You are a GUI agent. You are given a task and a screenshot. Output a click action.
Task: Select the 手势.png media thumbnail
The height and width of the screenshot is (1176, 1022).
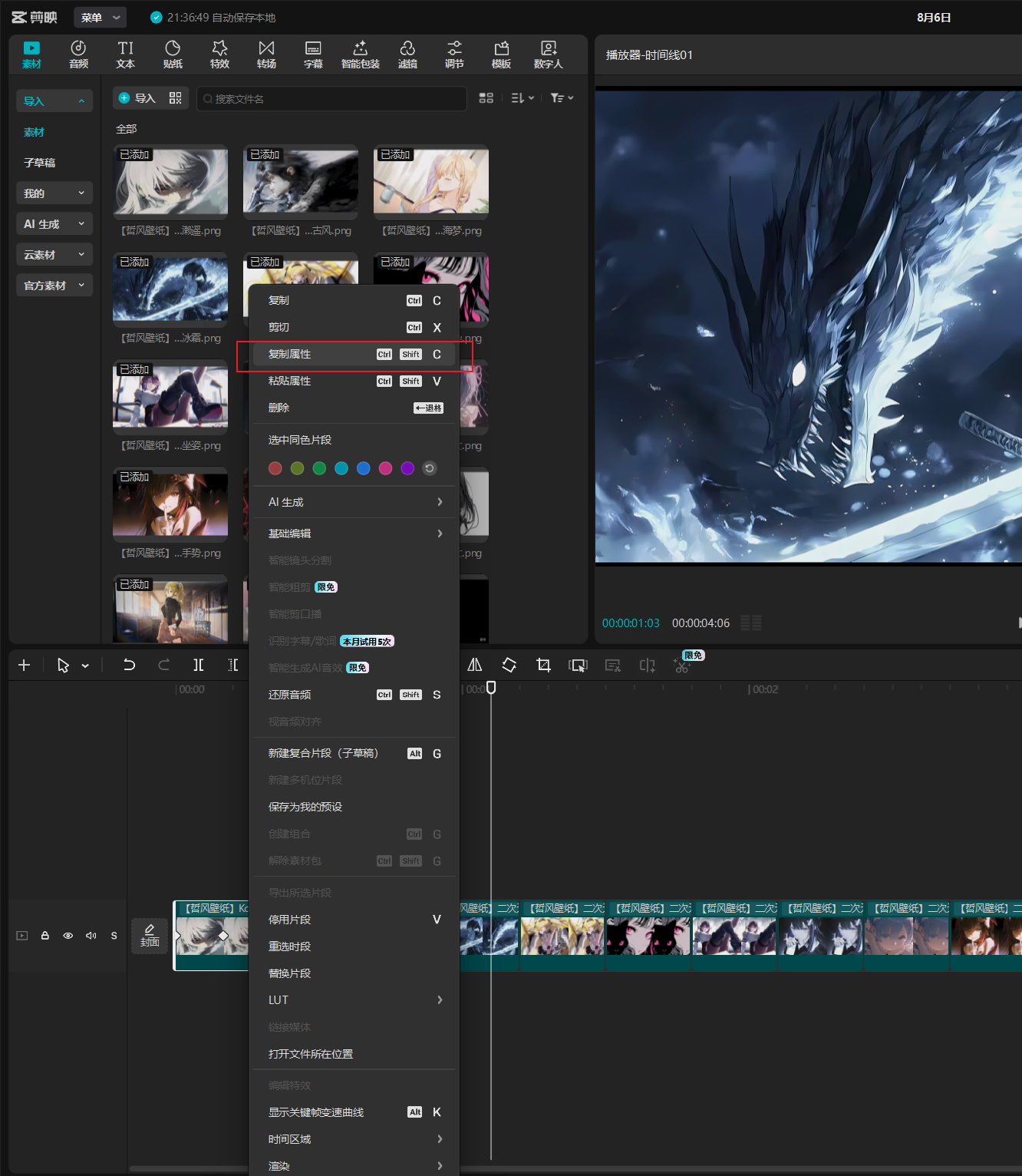tap(170, 504)
